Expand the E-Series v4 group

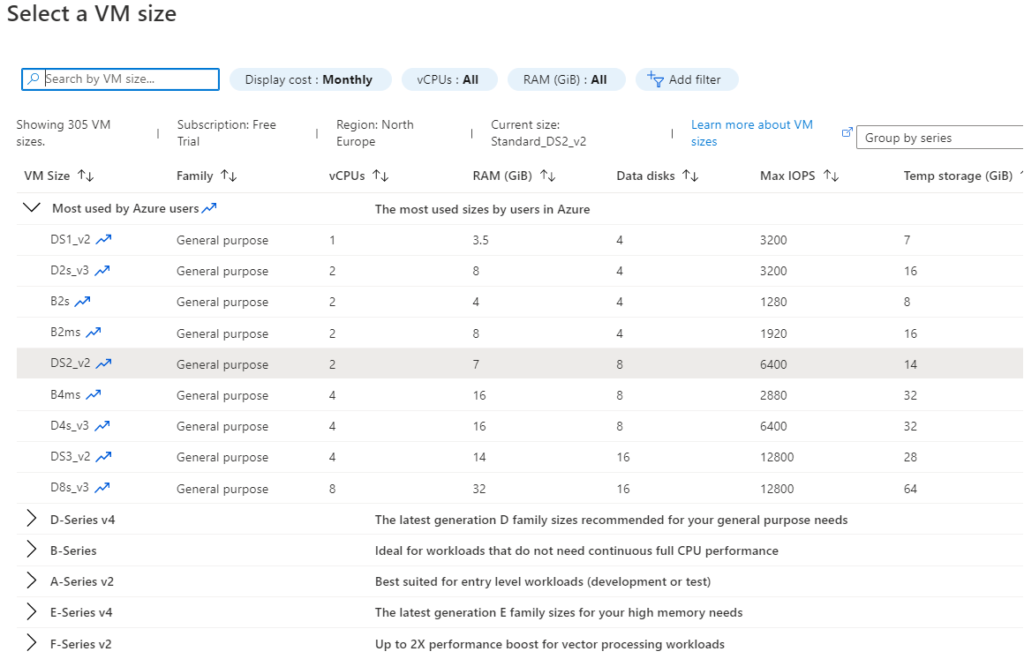coord(31,611)
